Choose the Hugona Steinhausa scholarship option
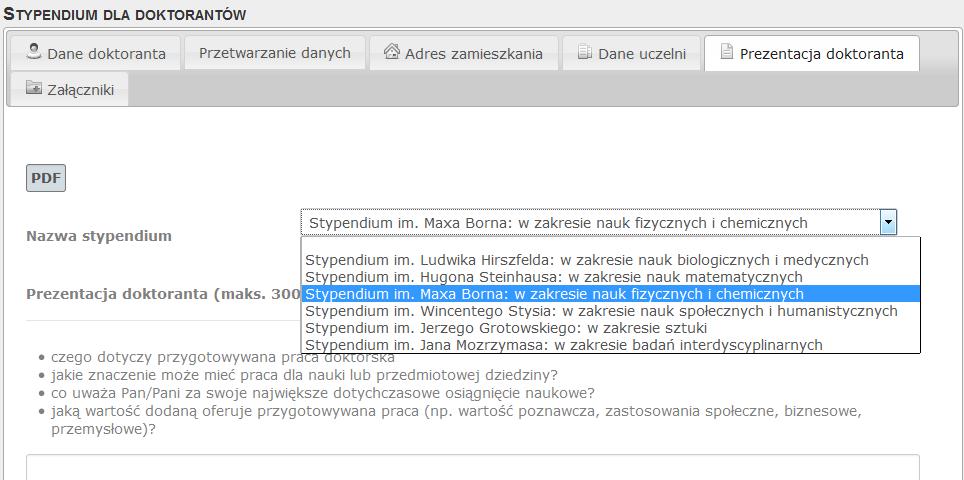The width and height of the screenshot is (964, 480). point(611,277)
